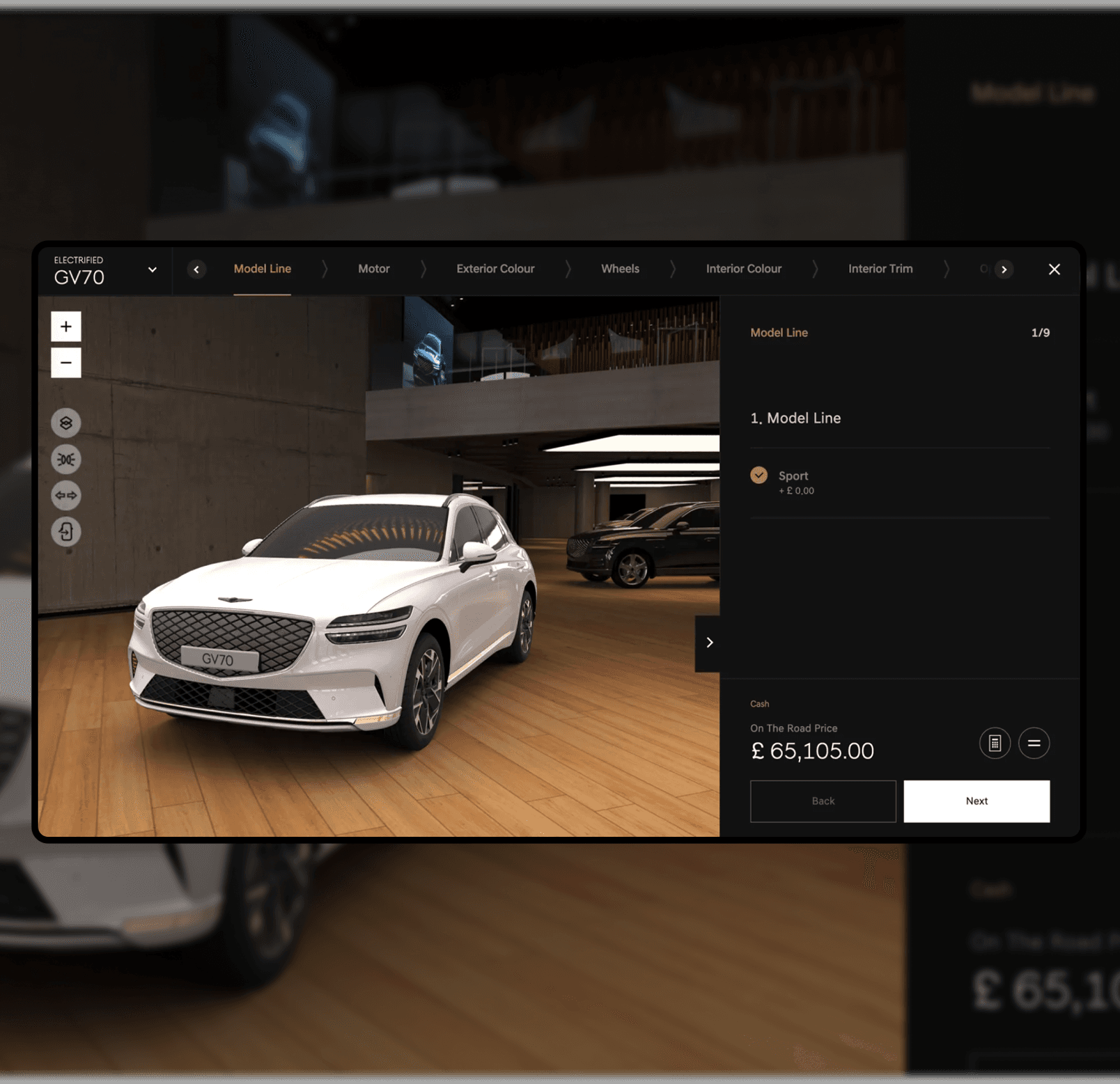The width and height of the screenshot is (1120, 1084).
Task: Click the 1/9 step counter
Action: pyautogui.click(x=1040, y=333)
